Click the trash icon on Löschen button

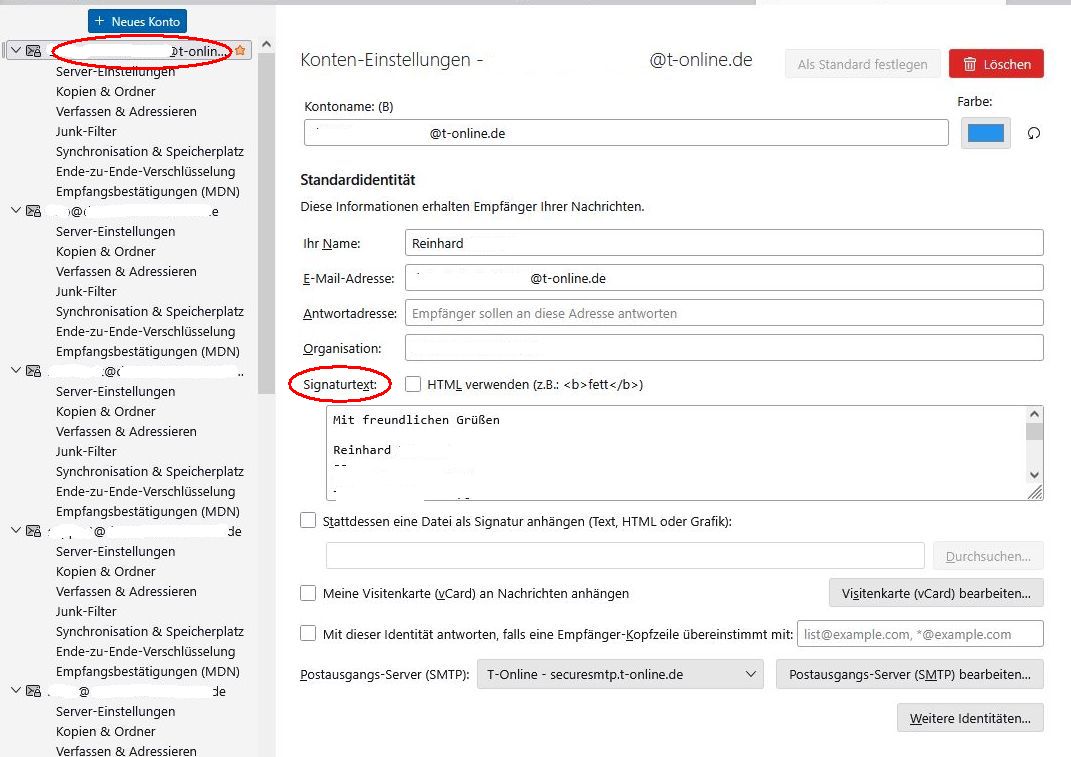tap(970, 64)
